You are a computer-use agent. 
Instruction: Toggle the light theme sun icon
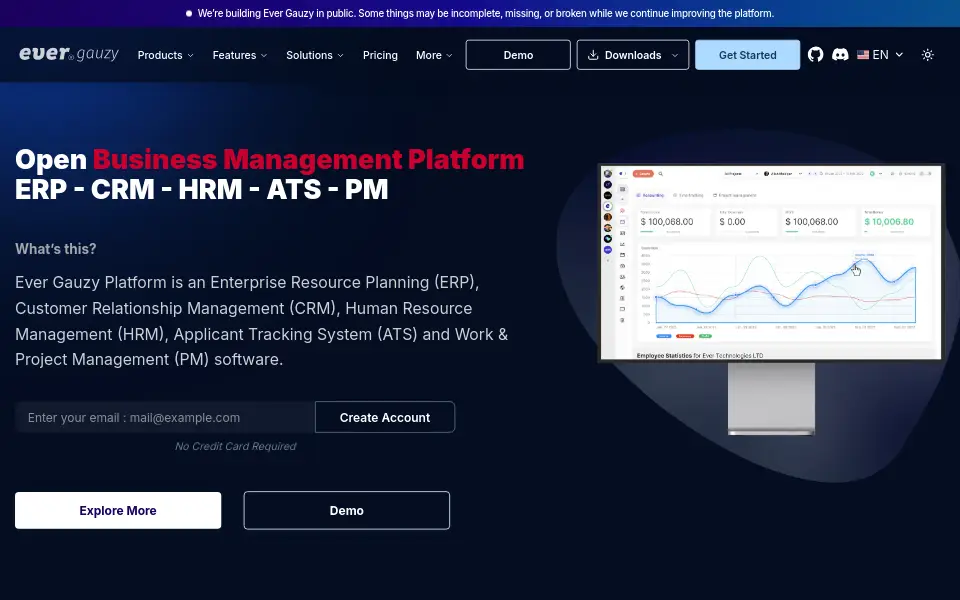click(928, 54)
